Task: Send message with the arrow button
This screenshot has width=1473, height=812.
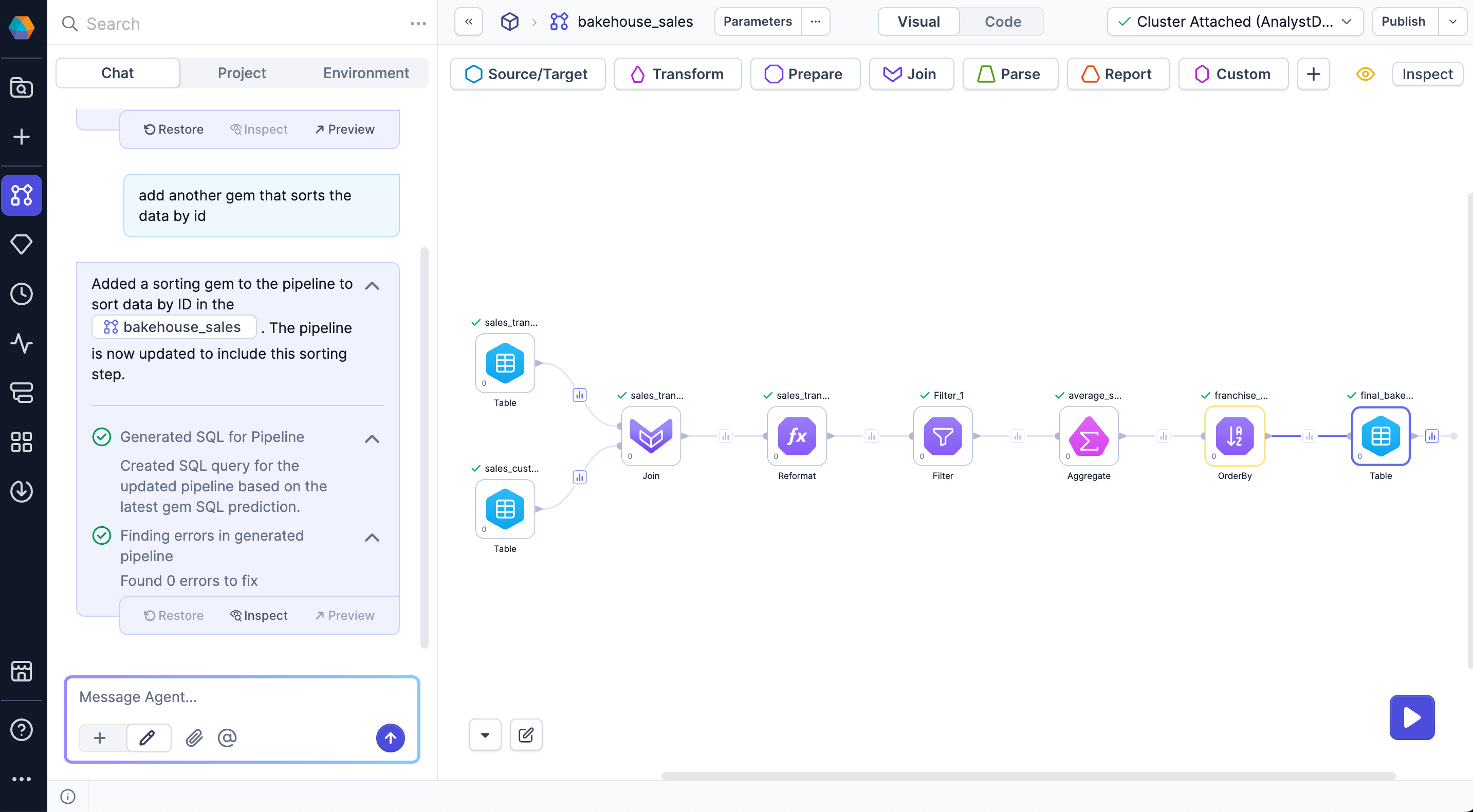Action: pyautogui.click(x=390, y=737)
